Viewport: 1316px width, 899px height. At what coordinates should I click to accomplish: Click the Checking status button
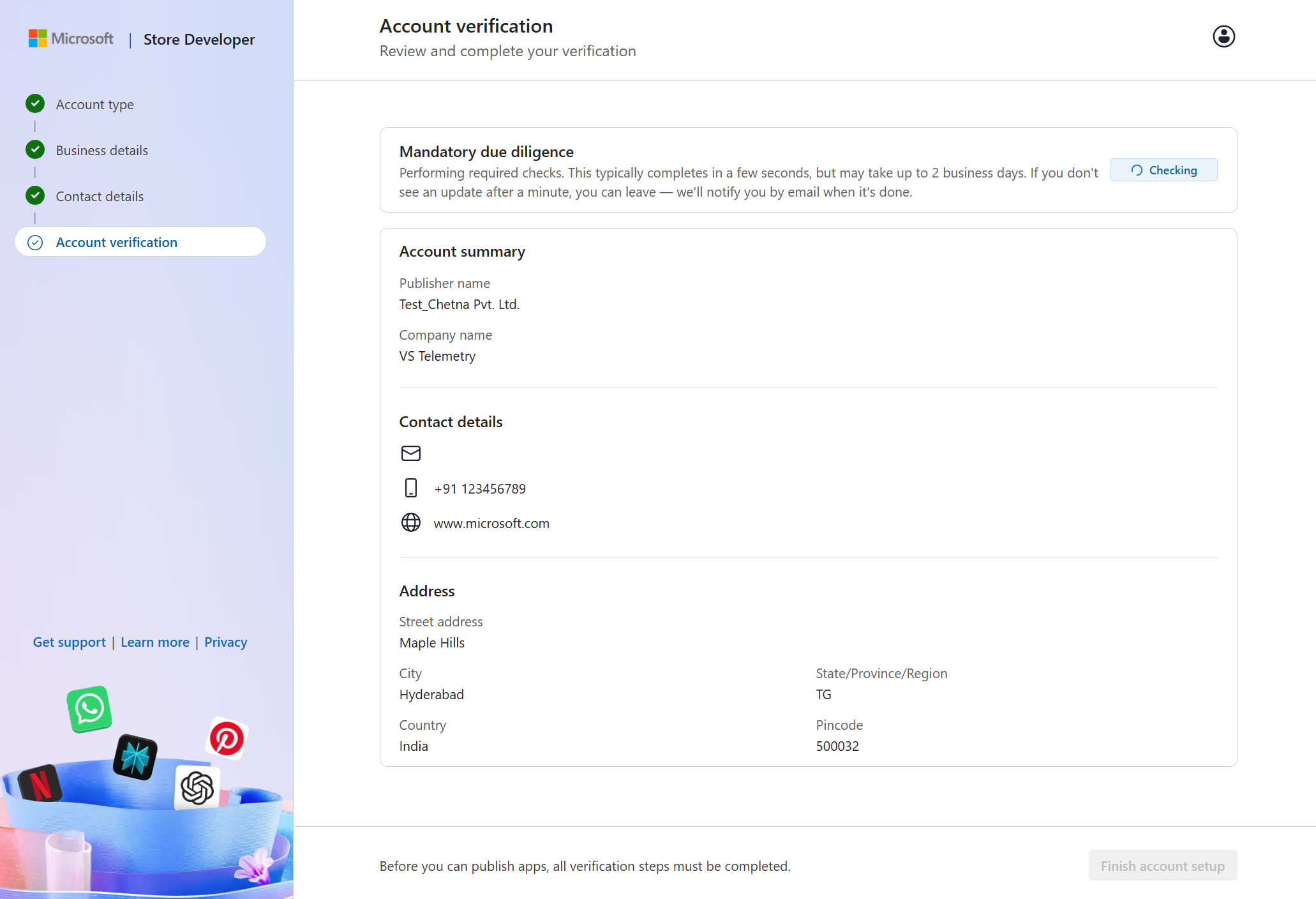point(1163,170)
